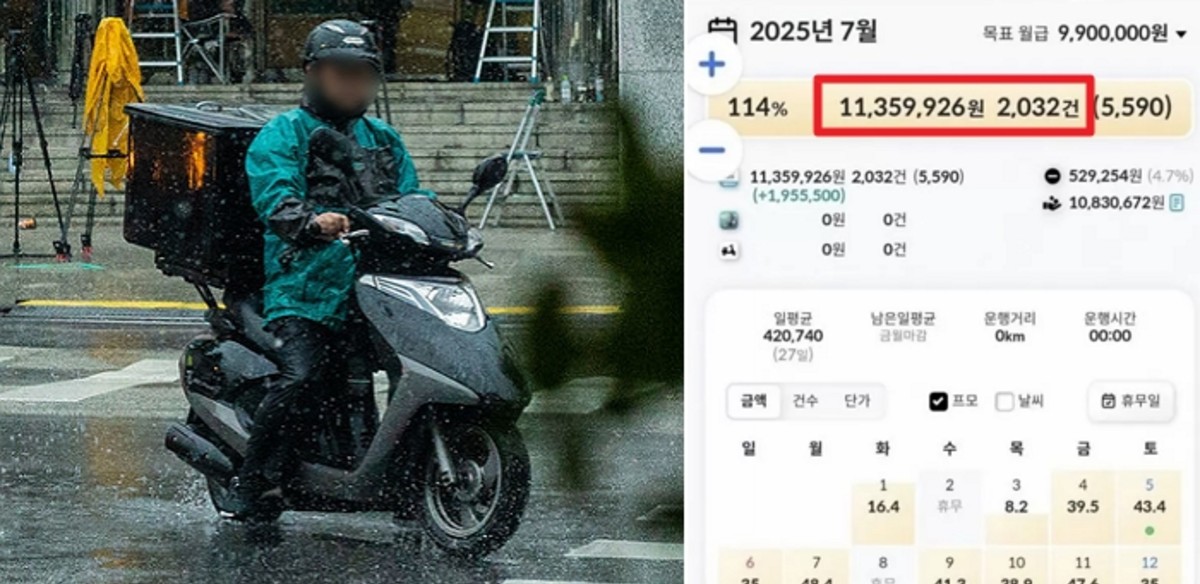The image size is (1200, 584).
Task: Click the blue plus zoom button
Action: (x=712, y=66)
